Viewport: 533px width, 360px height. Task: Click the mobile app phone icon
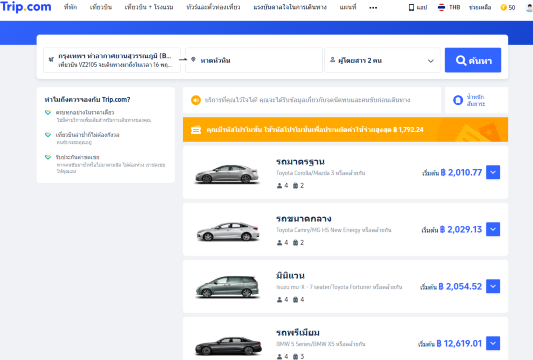click(411, 7)
